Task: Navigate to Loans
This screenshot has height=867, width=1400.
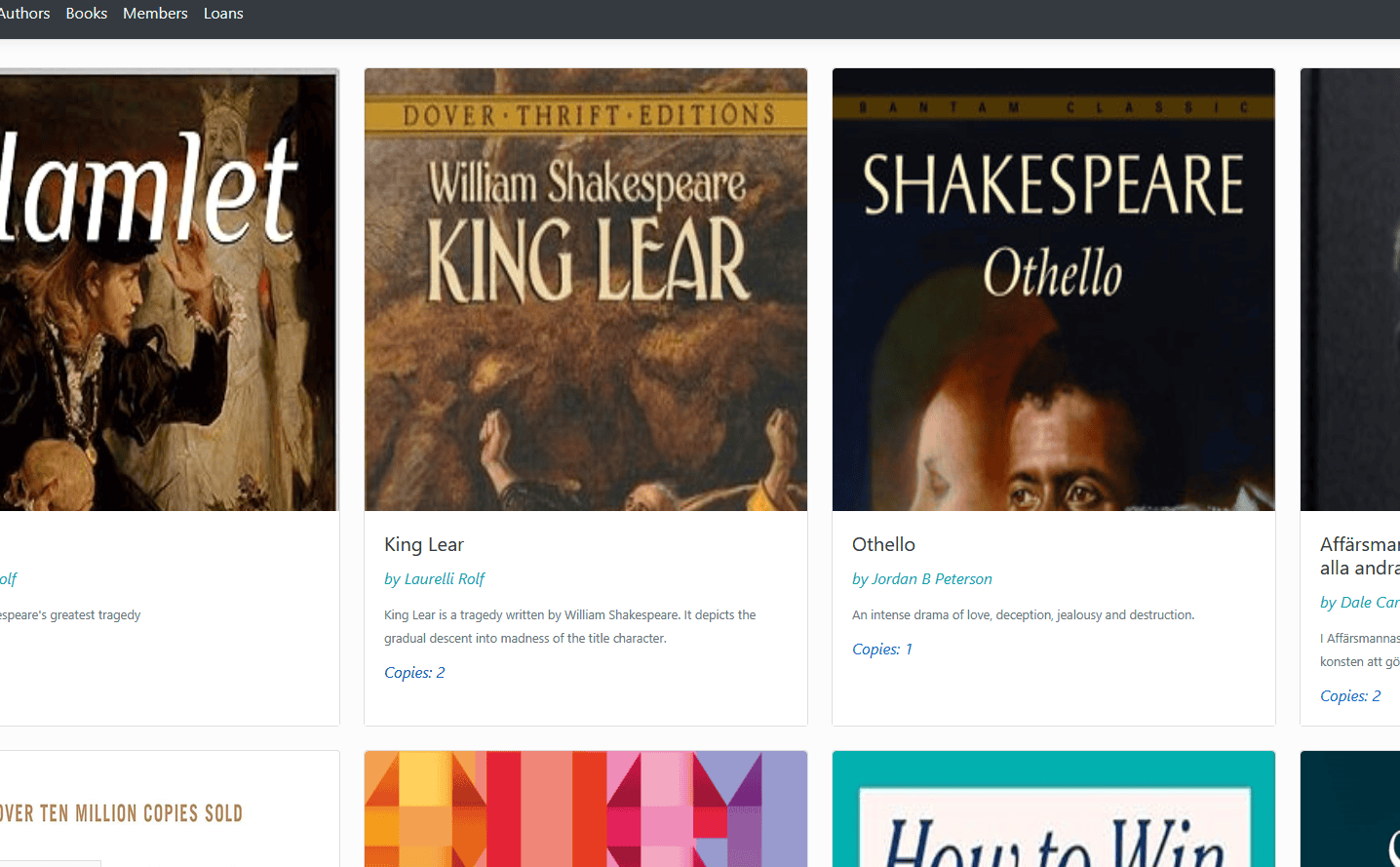Action: coord(223,14)
